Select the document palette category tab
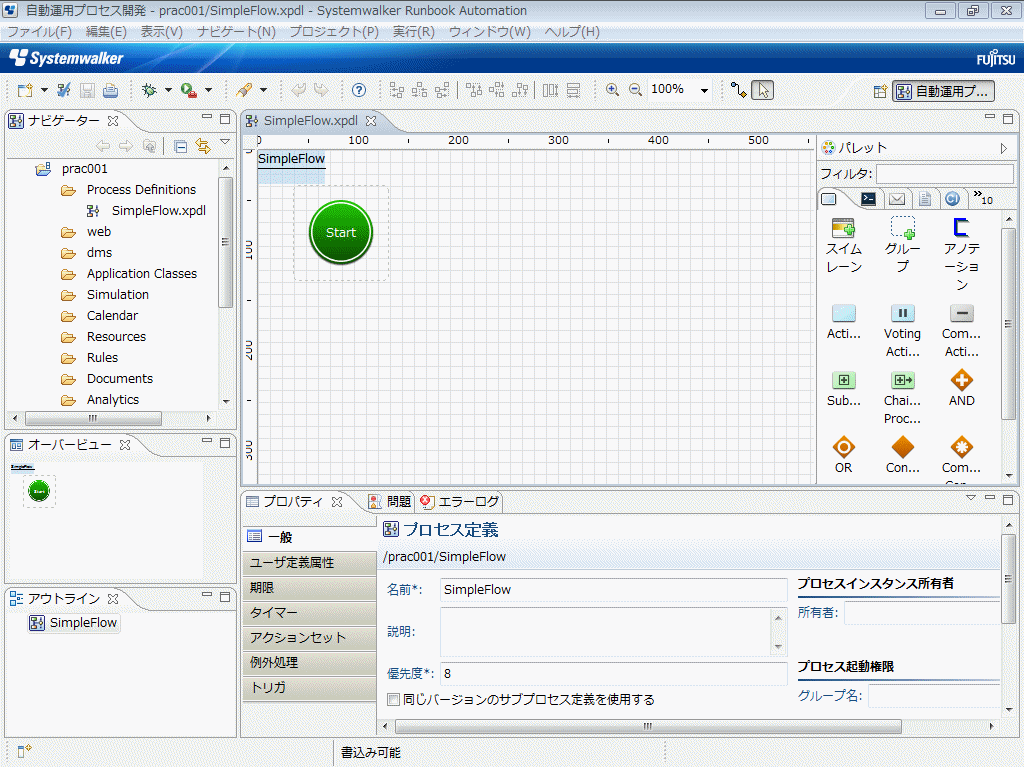The height and width of the screenshot is (767, 1024). [925, 199]
